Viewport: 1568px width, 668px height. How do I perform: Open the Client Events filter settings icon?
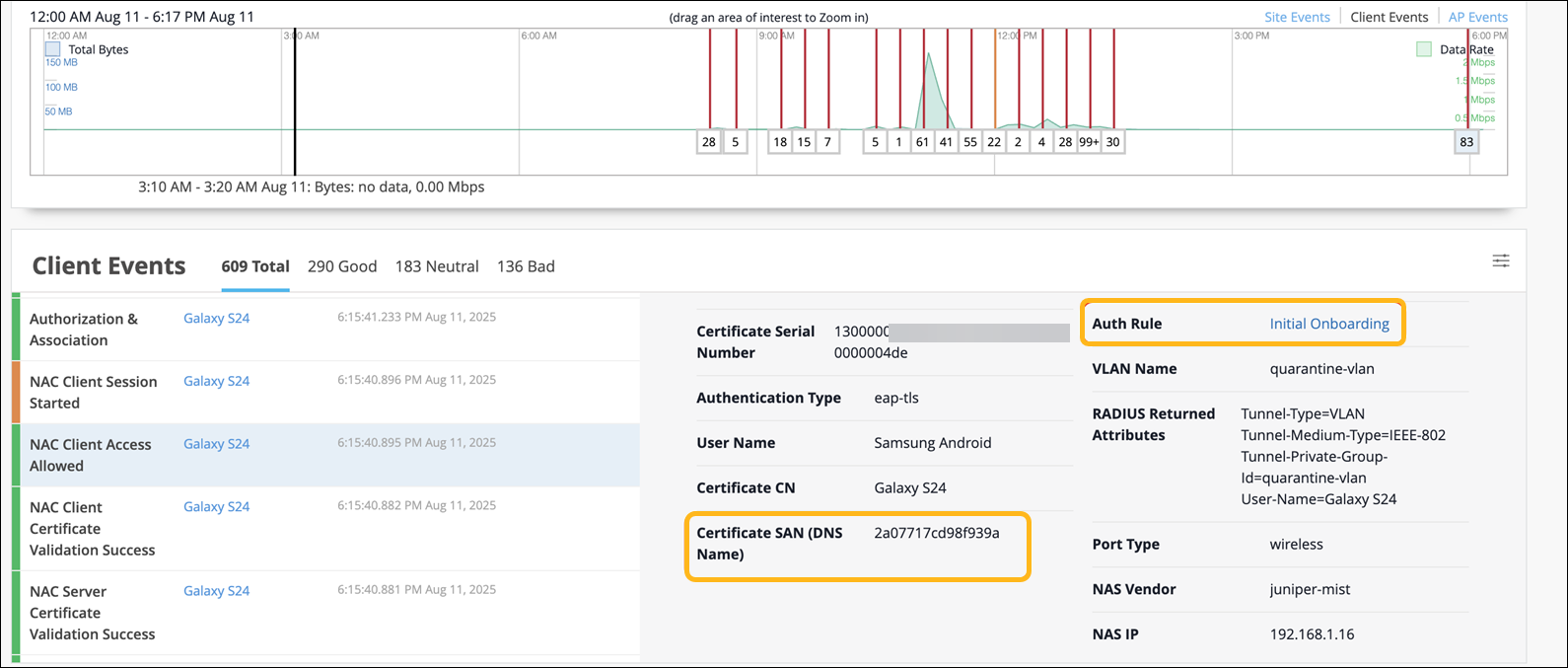(x=1500, y=260)
